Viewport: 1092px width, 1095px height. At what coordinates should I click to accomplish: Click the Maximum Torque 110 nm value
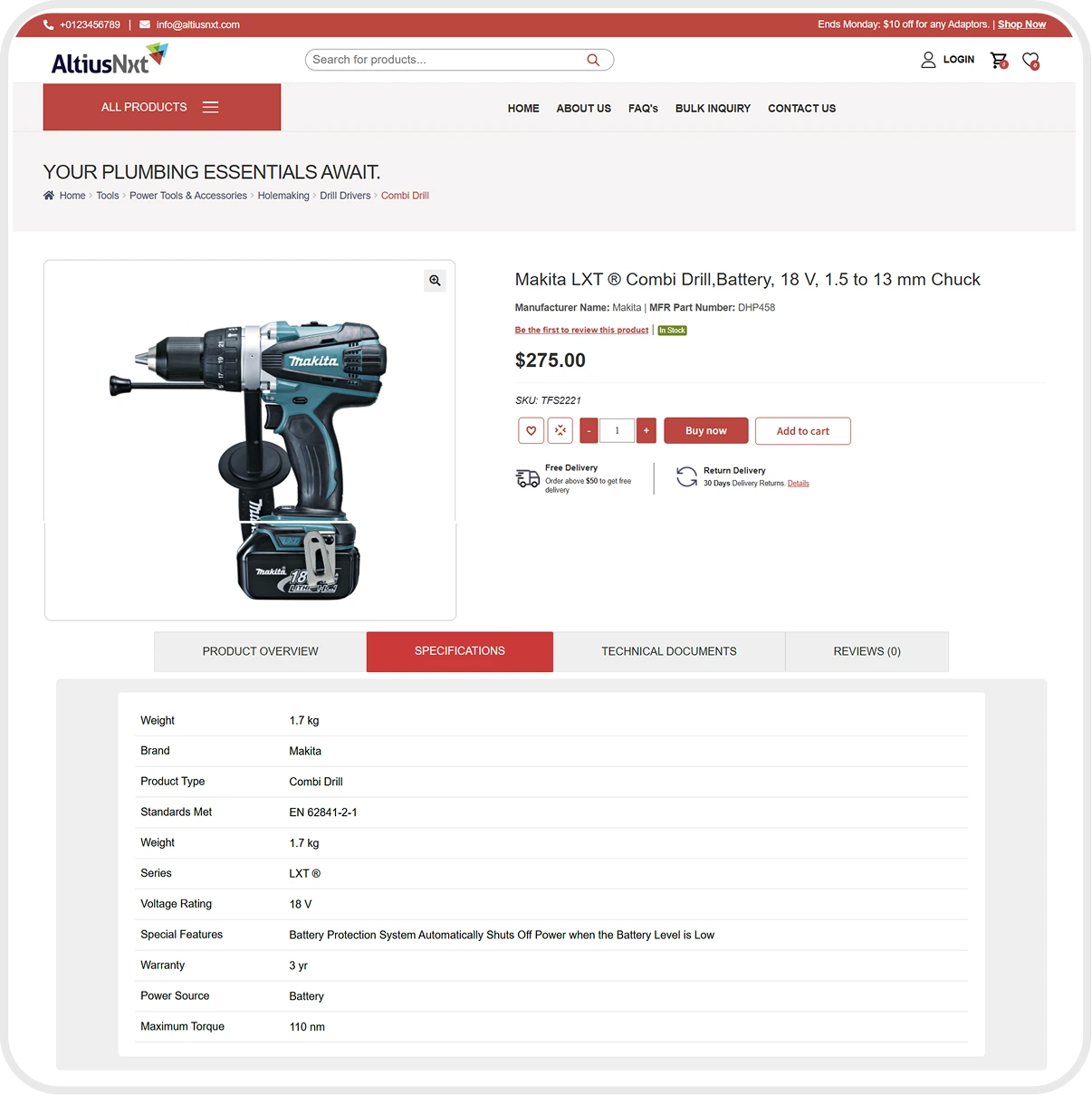pyautogui.click(x=307, y=1027)
